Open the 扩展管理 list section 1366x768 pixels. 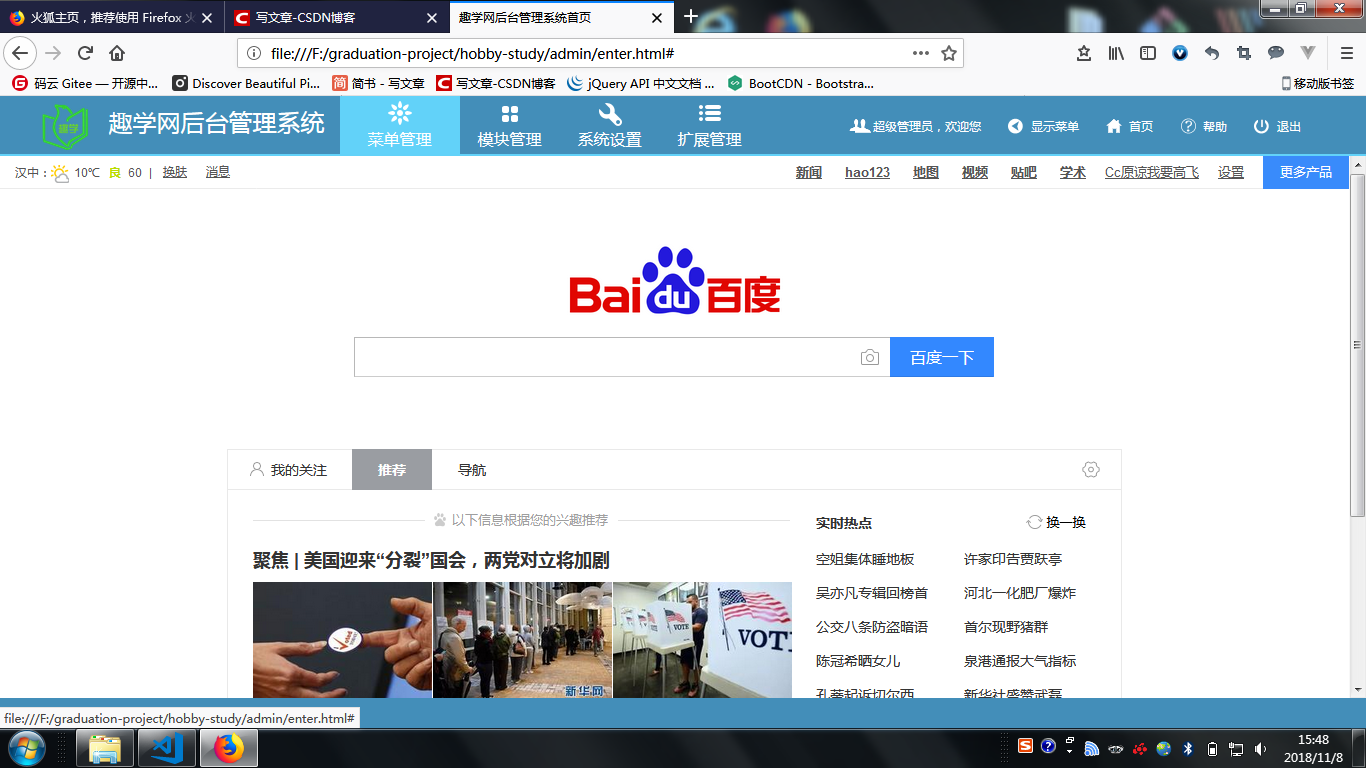click(710, 125)
